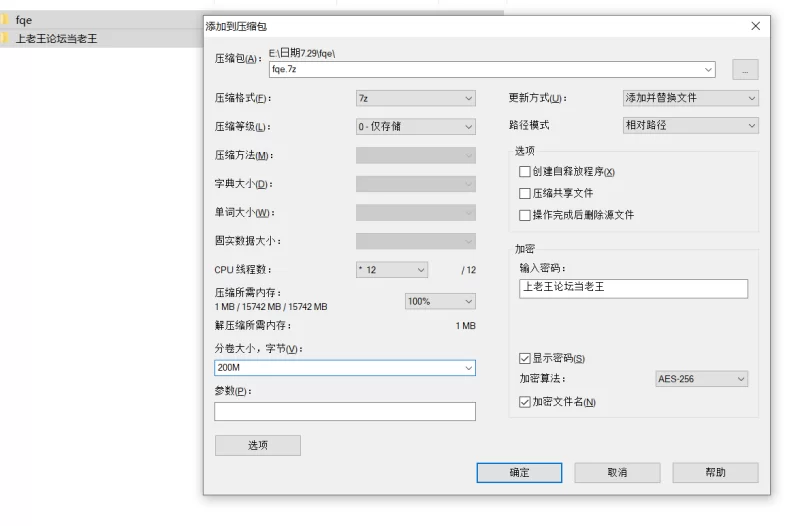This screenshot has height=526, width=800.
Task: Close the 添加到压缩包 dialog
Action: click(x=755, y=26)
